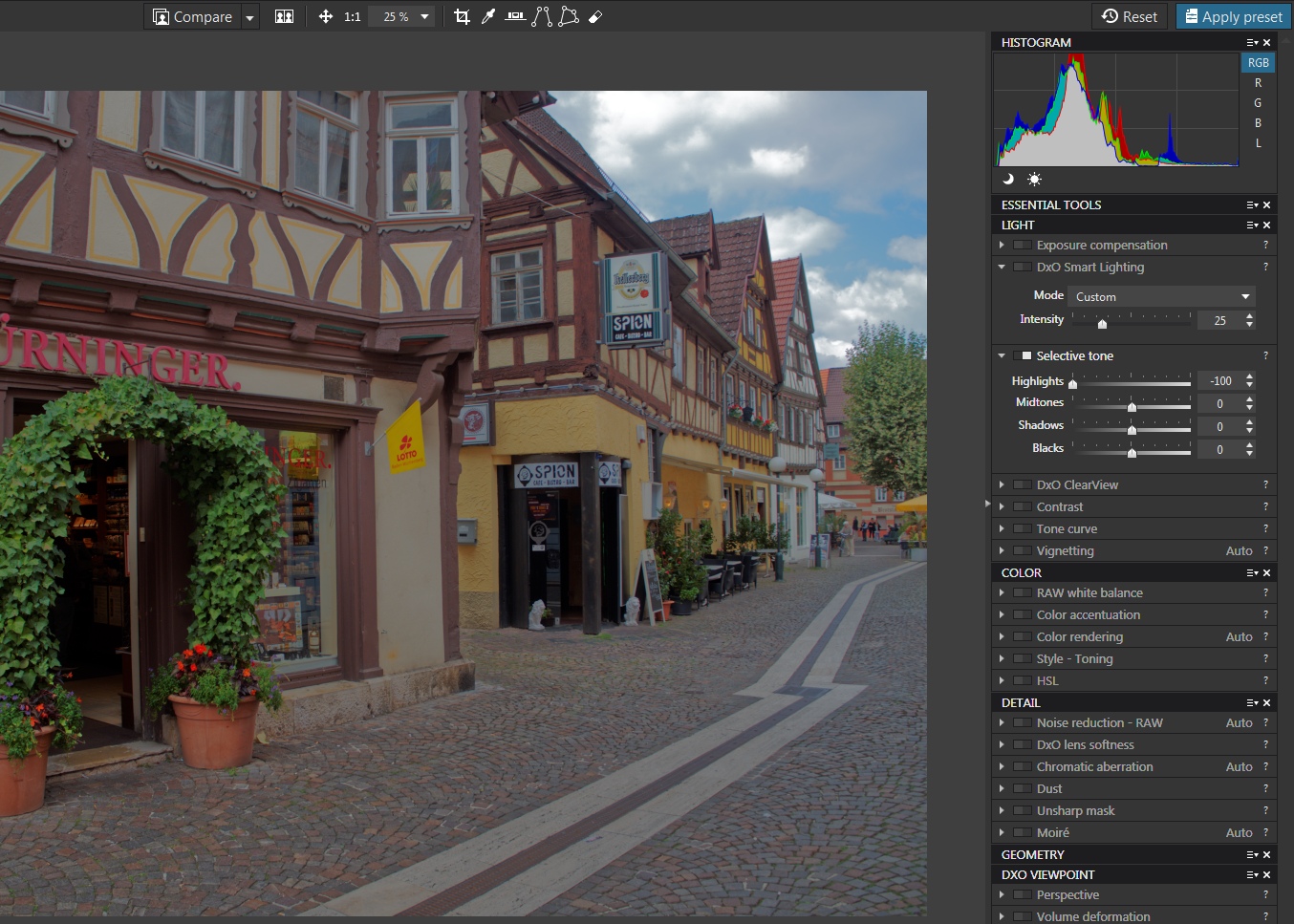
Task: Open the Smart Lighting Mode dropdown
Action: coord(1161,296)
